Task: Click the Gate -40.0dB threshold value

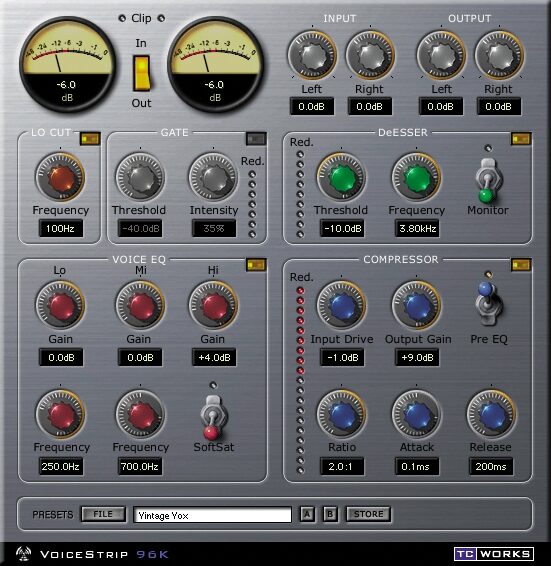Action: pyautogui.click(x=140, y=228)
